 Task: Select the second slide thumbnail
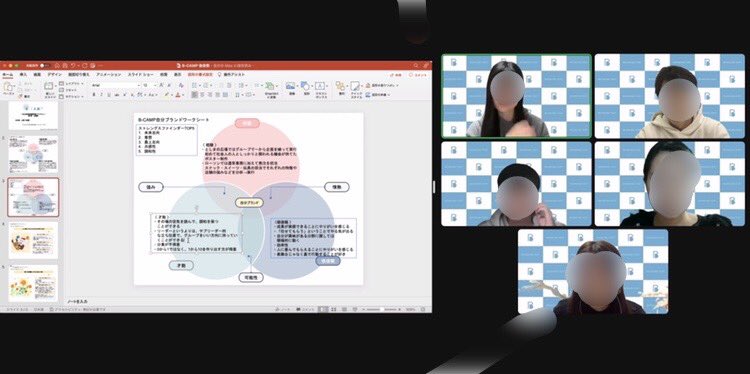click(x=33, y=154)
